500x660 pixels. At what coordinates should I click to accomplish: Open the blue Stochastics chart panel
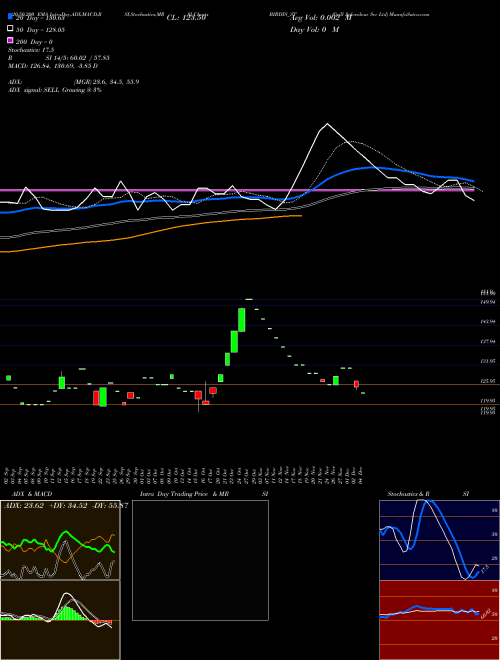439,540
